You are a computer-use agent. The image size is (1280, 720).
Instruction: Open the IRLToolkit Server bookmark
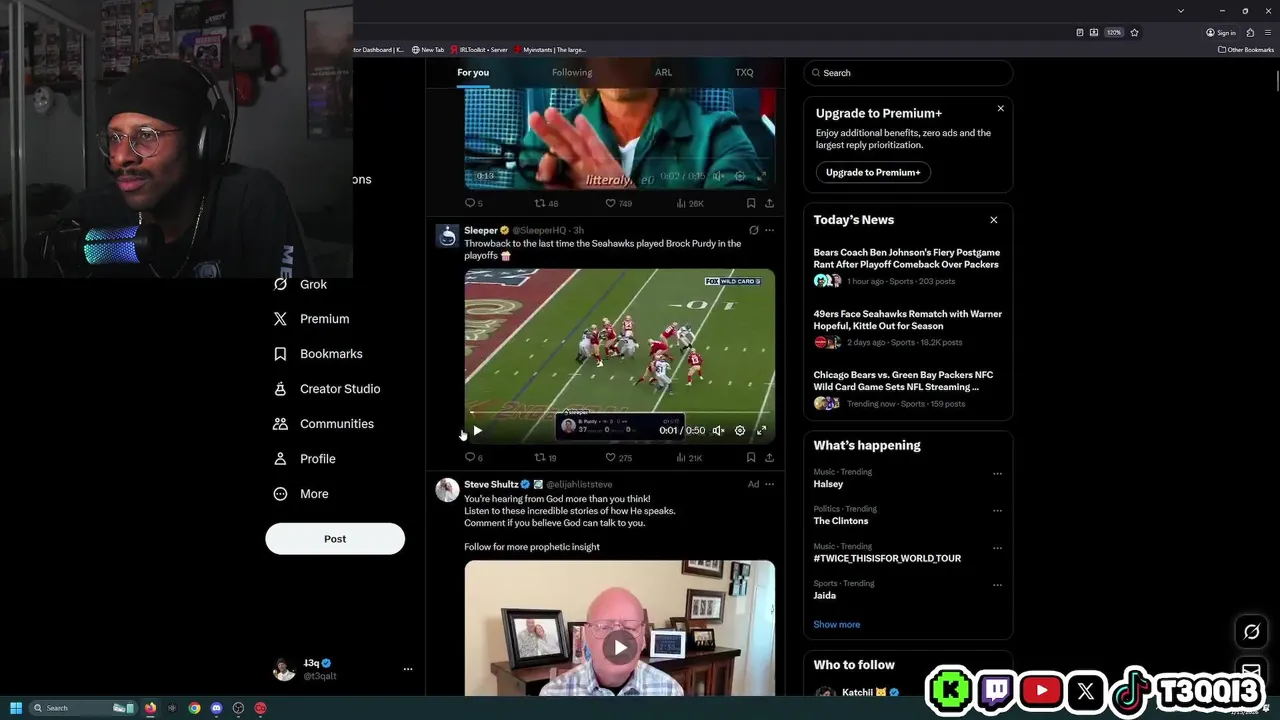click(480, 49)
